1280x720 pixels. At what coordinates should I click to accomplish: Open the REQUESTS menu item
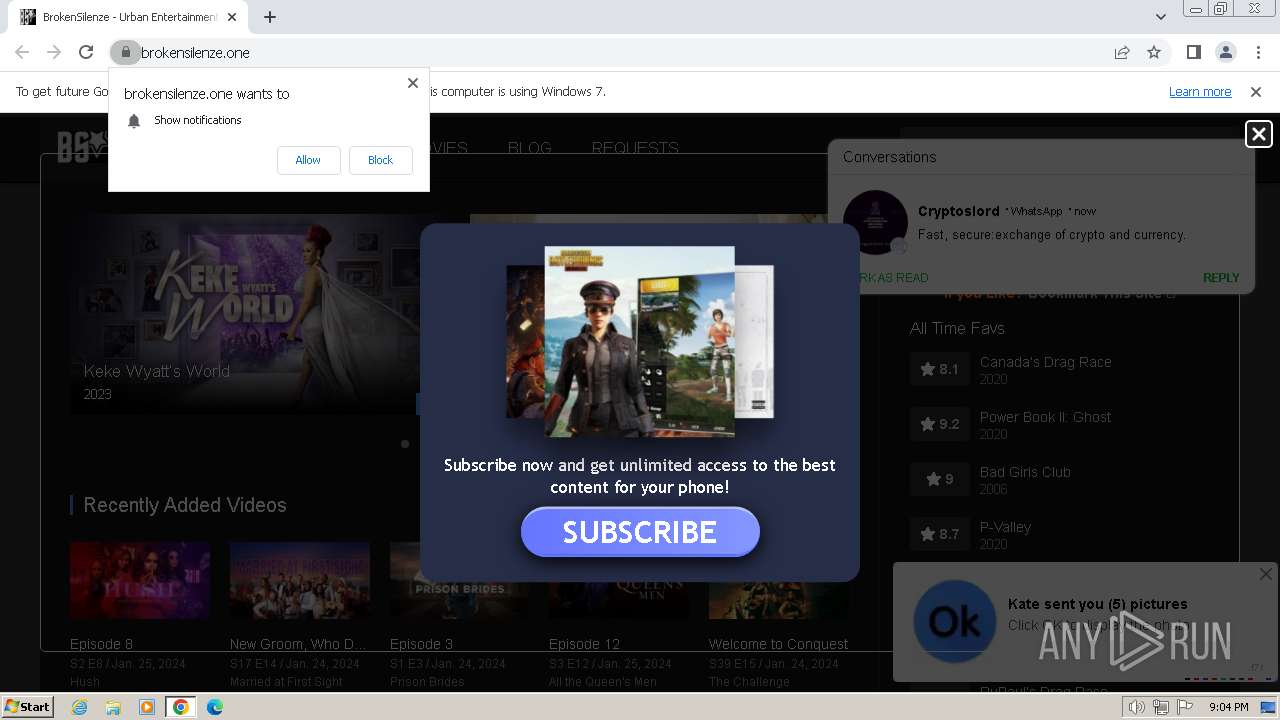(x=635, y=147)
